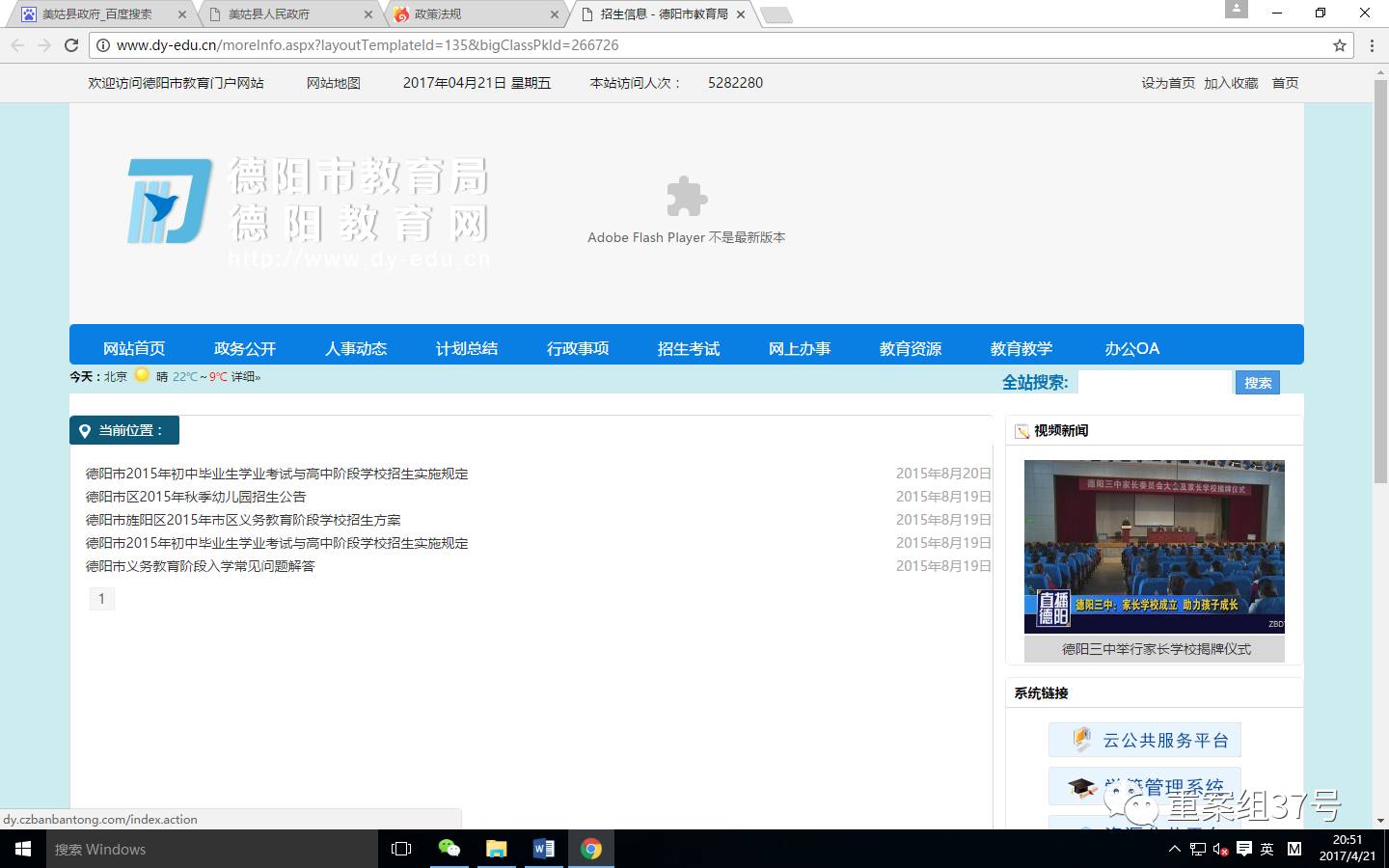The width and height of the screenshot is (1389, 868).
Task: Click inside the 全站搜索 search field
Action: 1154,382
